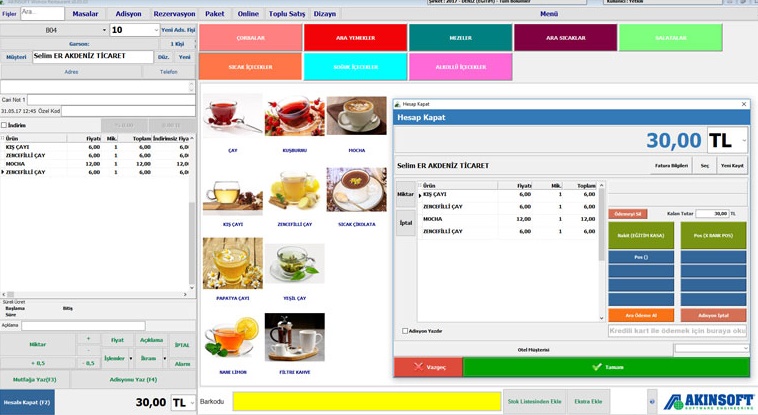The height and width of the screenshot is (415, 758).
Task: Pick the KUŞBURNU tea thumbnail
Action: tap(294, 116)
